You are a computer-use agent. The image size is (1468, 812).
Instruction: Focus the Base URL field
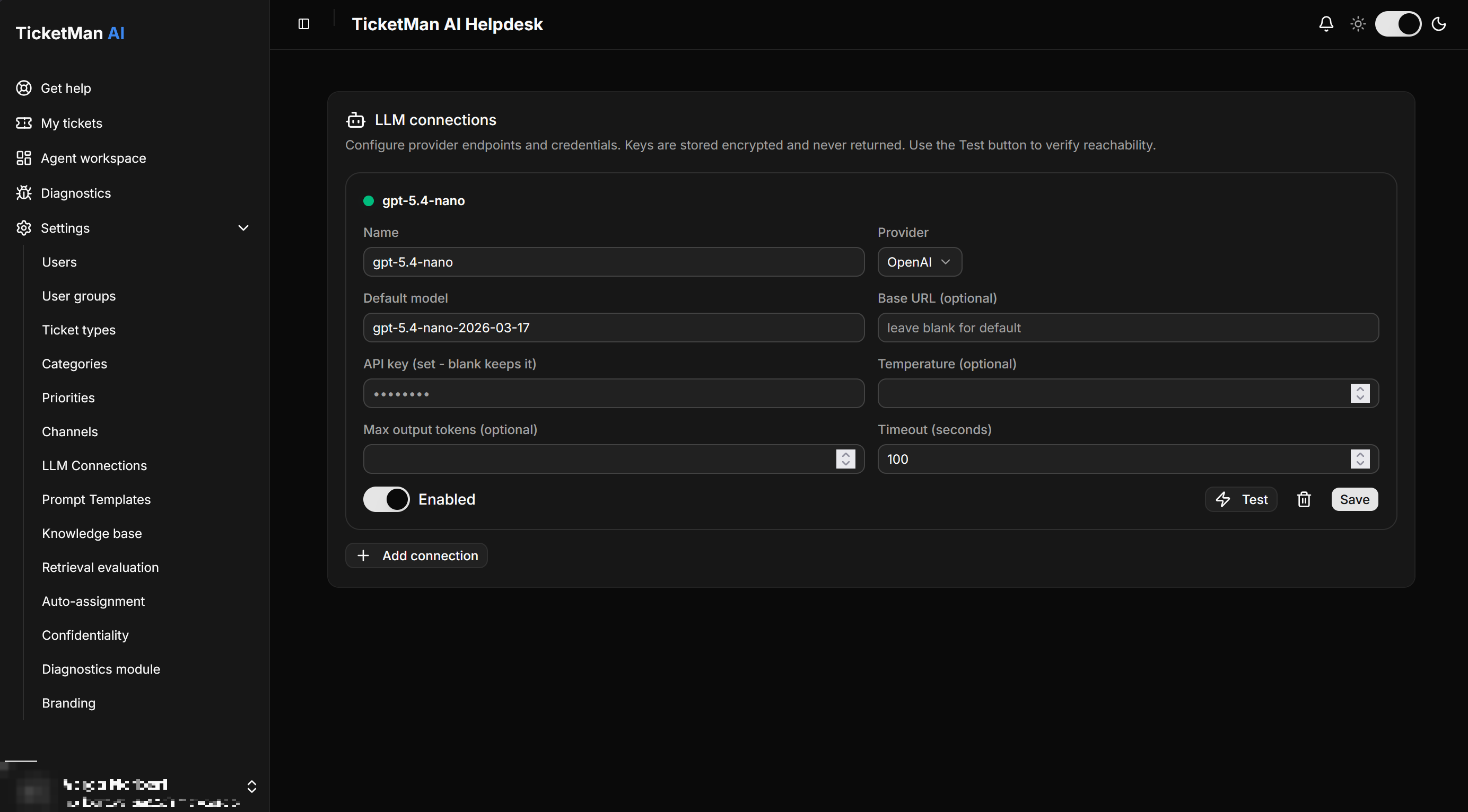[1129, 328]
